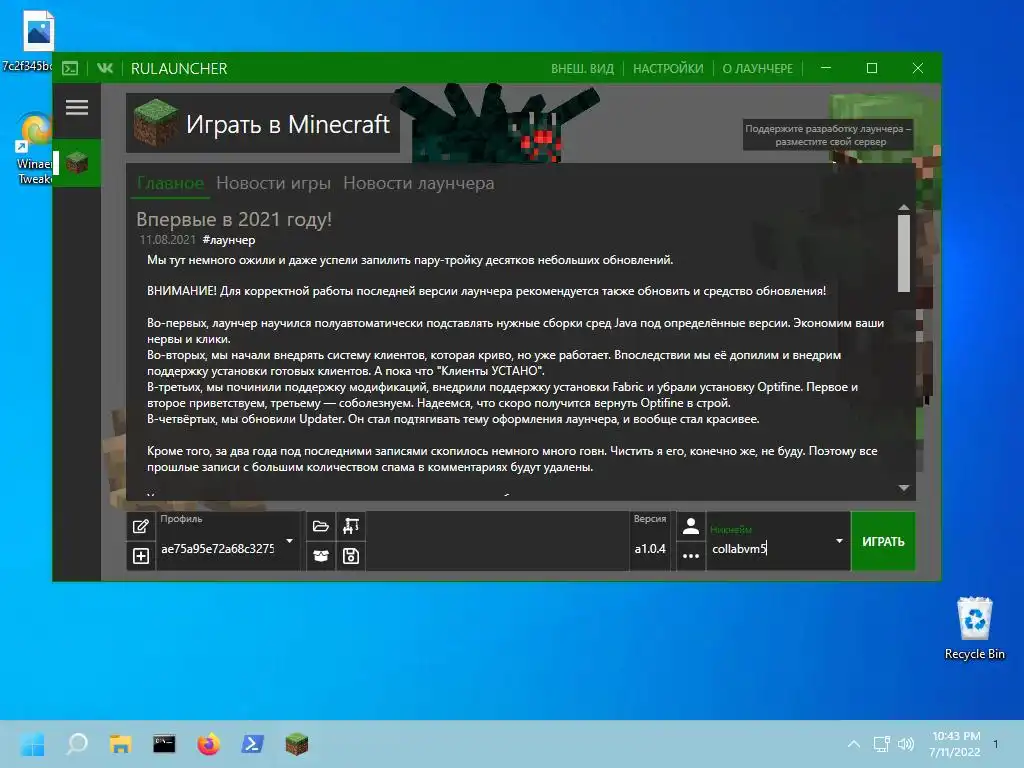Open the game folder icon
This screenshot has width=1024, height=768.
[321, 526]
